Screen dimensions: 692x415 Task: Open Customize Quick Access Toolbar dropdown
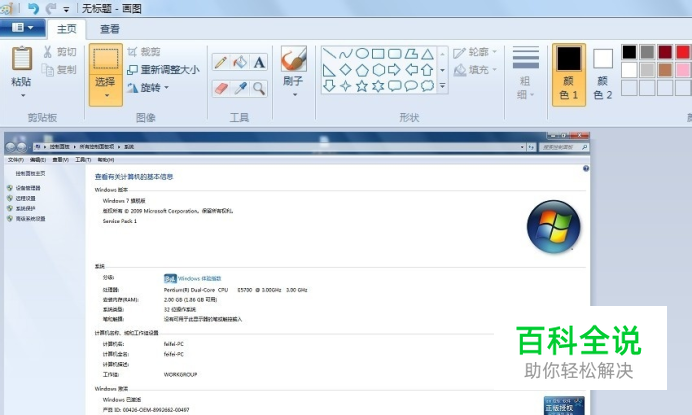point(66,9)
